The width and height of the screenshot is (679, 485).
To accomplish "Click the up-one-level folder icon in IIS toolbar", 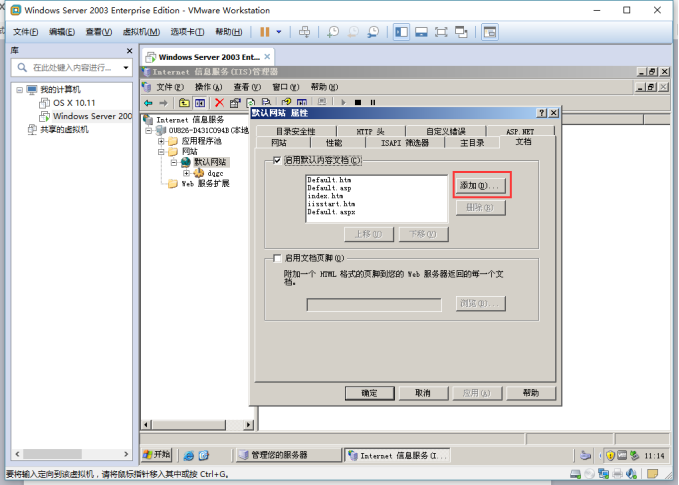I will click(x=184, y=102).
